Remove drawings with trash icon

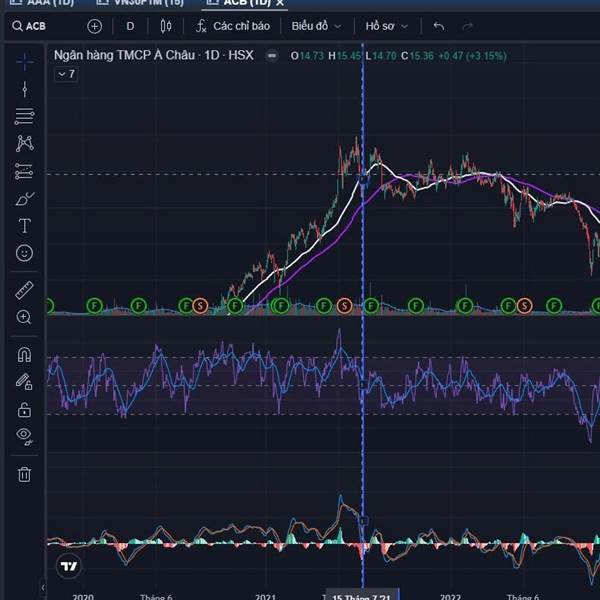[24, 474]
